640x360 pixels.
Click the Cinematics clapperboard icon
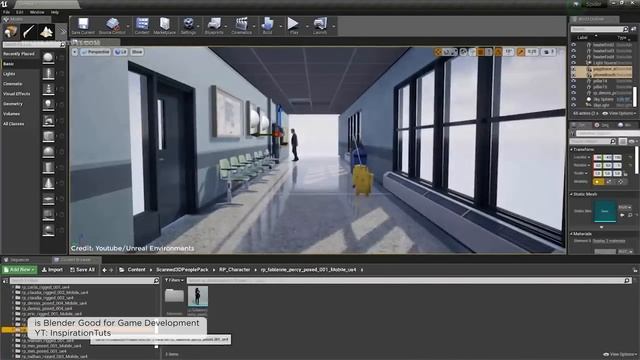242,24
